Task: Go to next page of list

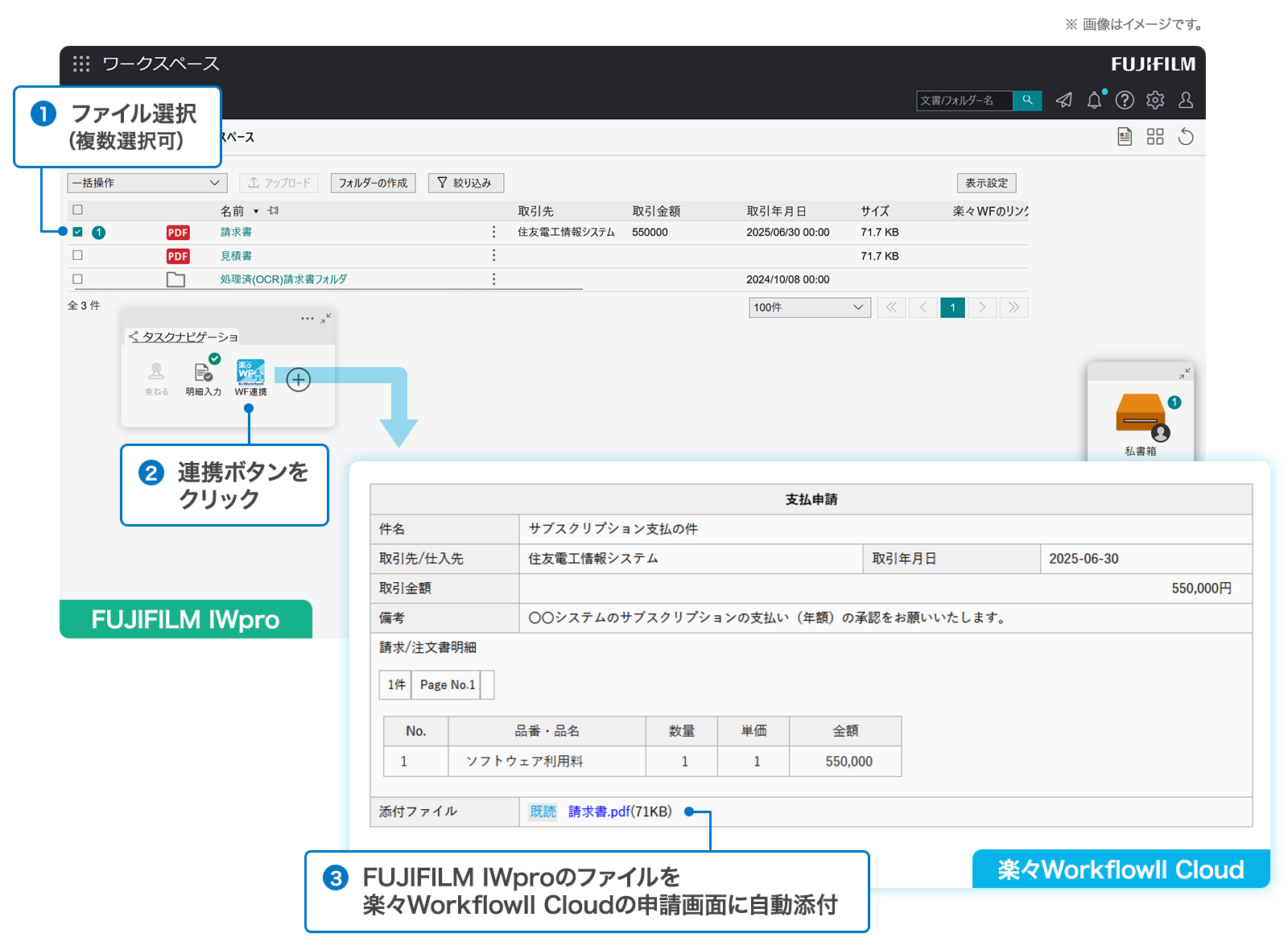Action: (x=982, y=308)
